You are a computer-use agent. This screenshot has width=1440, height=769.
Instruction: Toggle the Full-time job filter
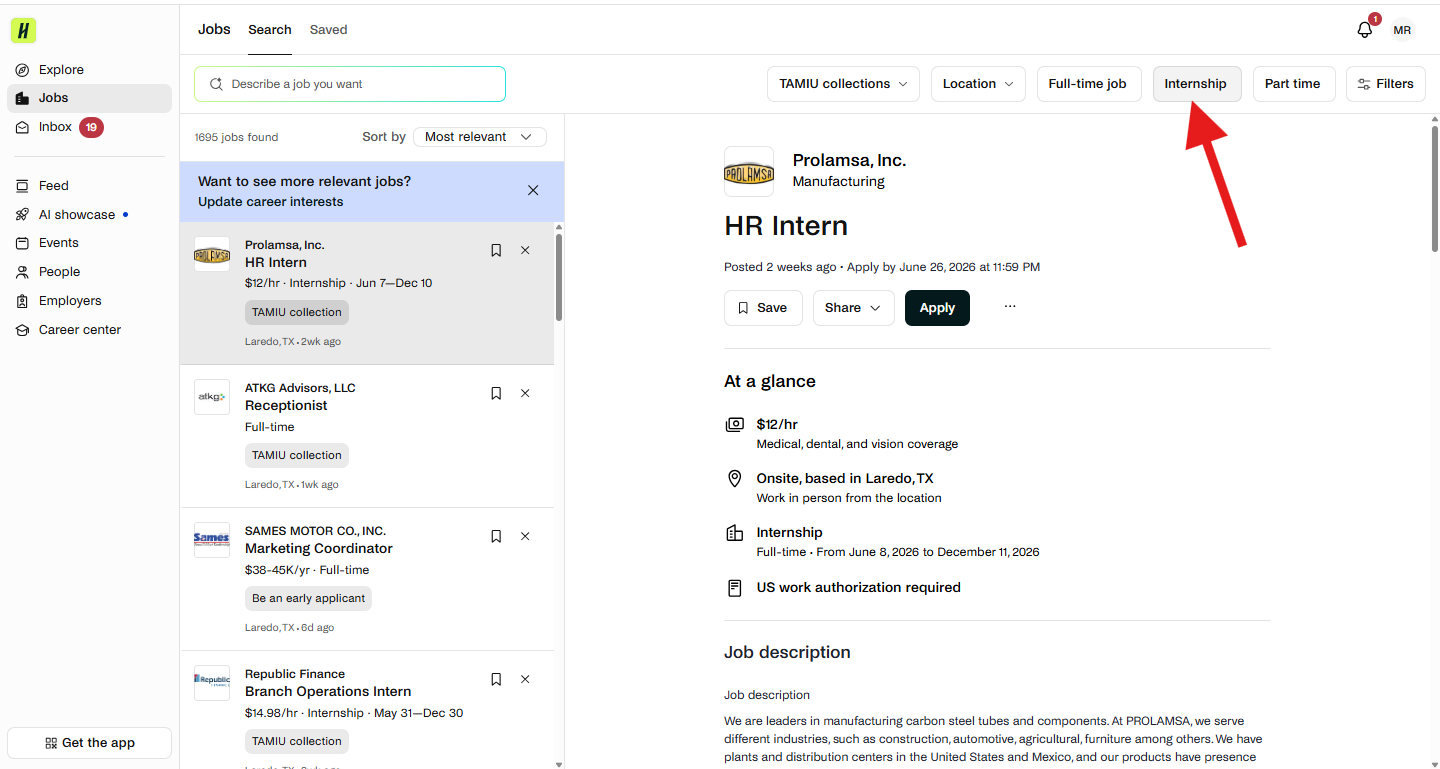pyautogui.click(x=1088, y=84)
